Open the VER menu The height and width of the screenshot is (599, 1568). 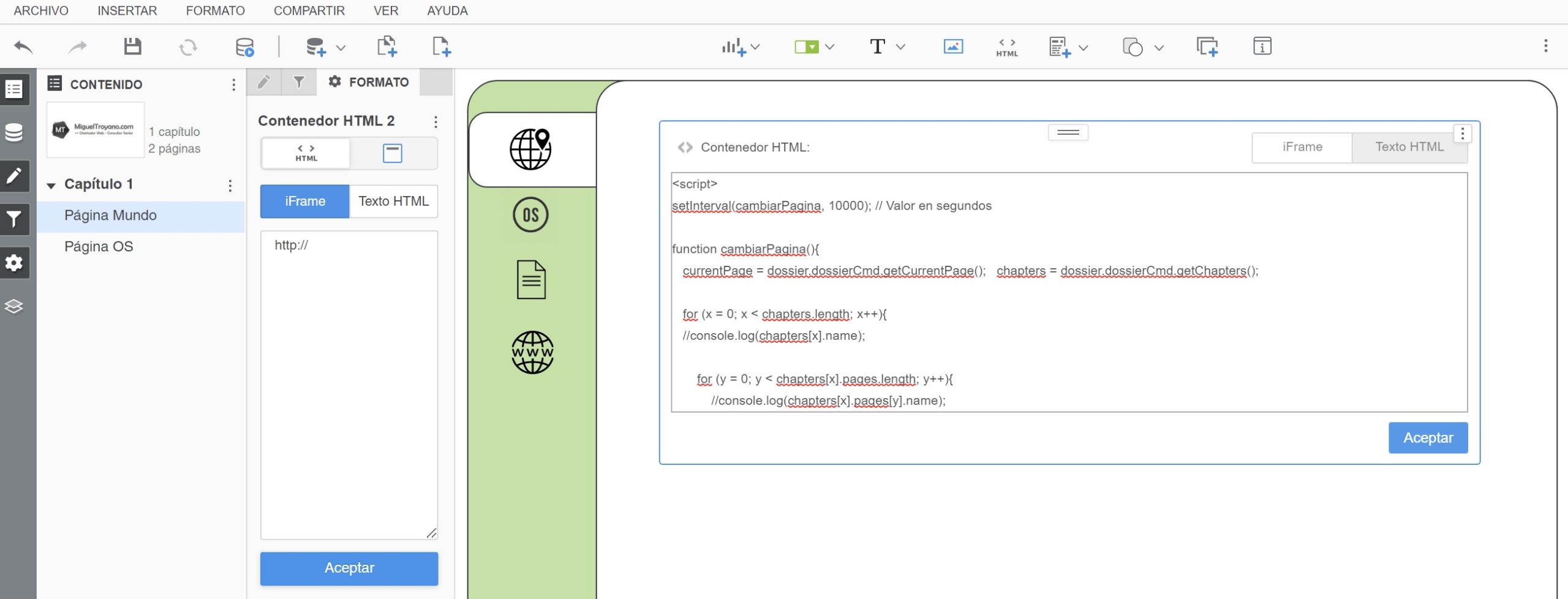click(386, 11)
